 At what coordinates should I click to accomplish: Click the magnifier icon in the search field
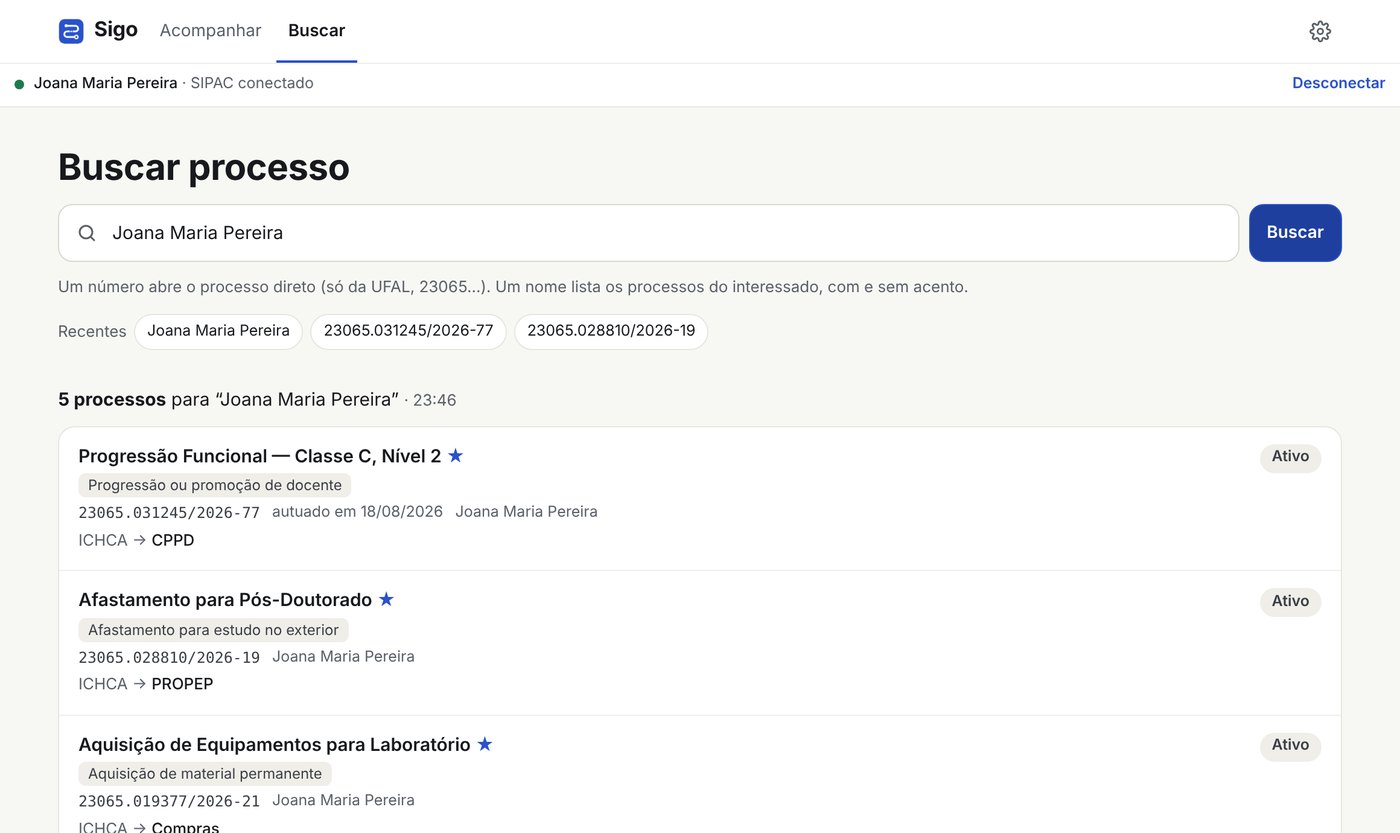pos(87,233)
